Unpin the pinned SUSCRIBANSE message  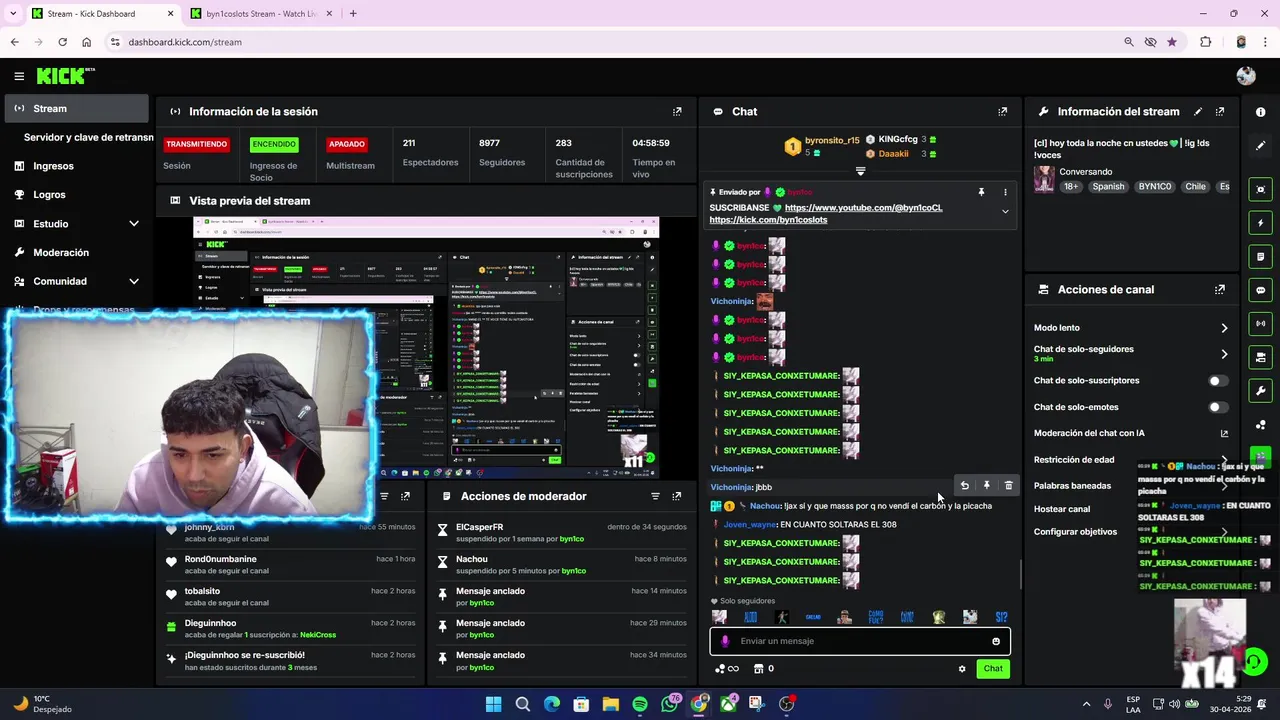pos(981,191)
